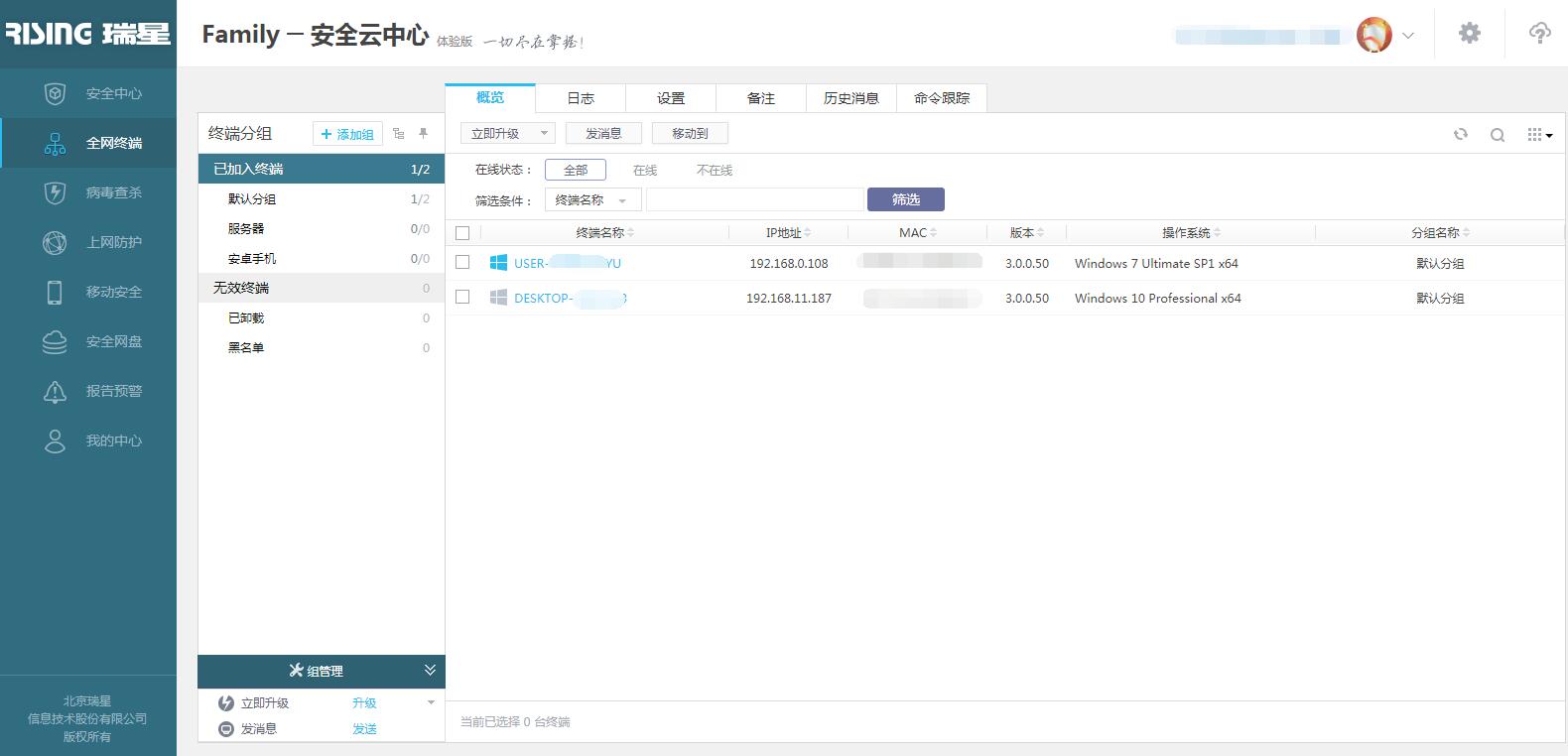Viewport: 1568px width, 756px height.
Task: Click the filter text input field
Action: click(754, 199)
